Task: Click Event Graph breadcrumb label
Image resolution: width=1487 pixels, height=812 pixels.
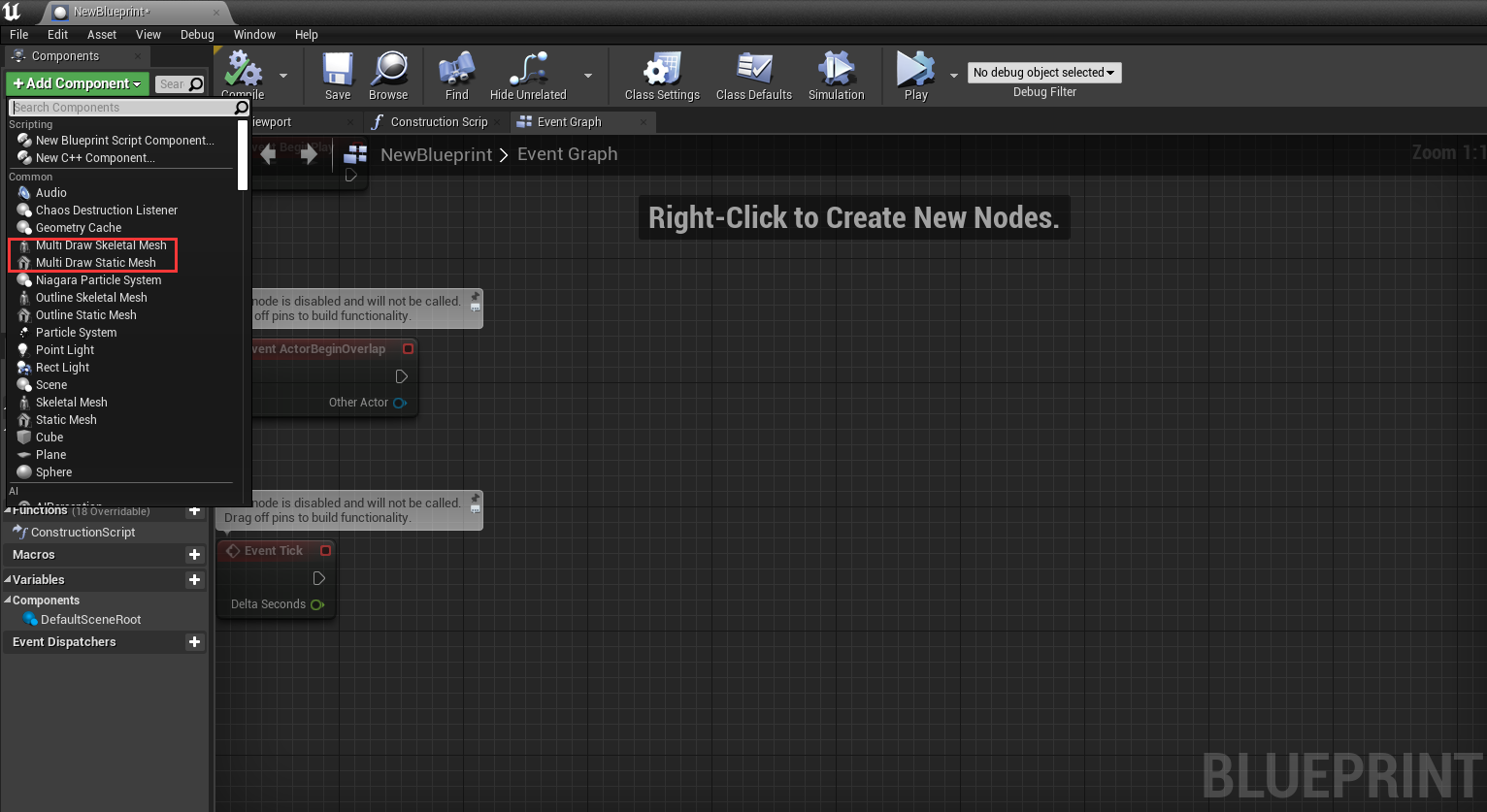Action: click(567, 154)
